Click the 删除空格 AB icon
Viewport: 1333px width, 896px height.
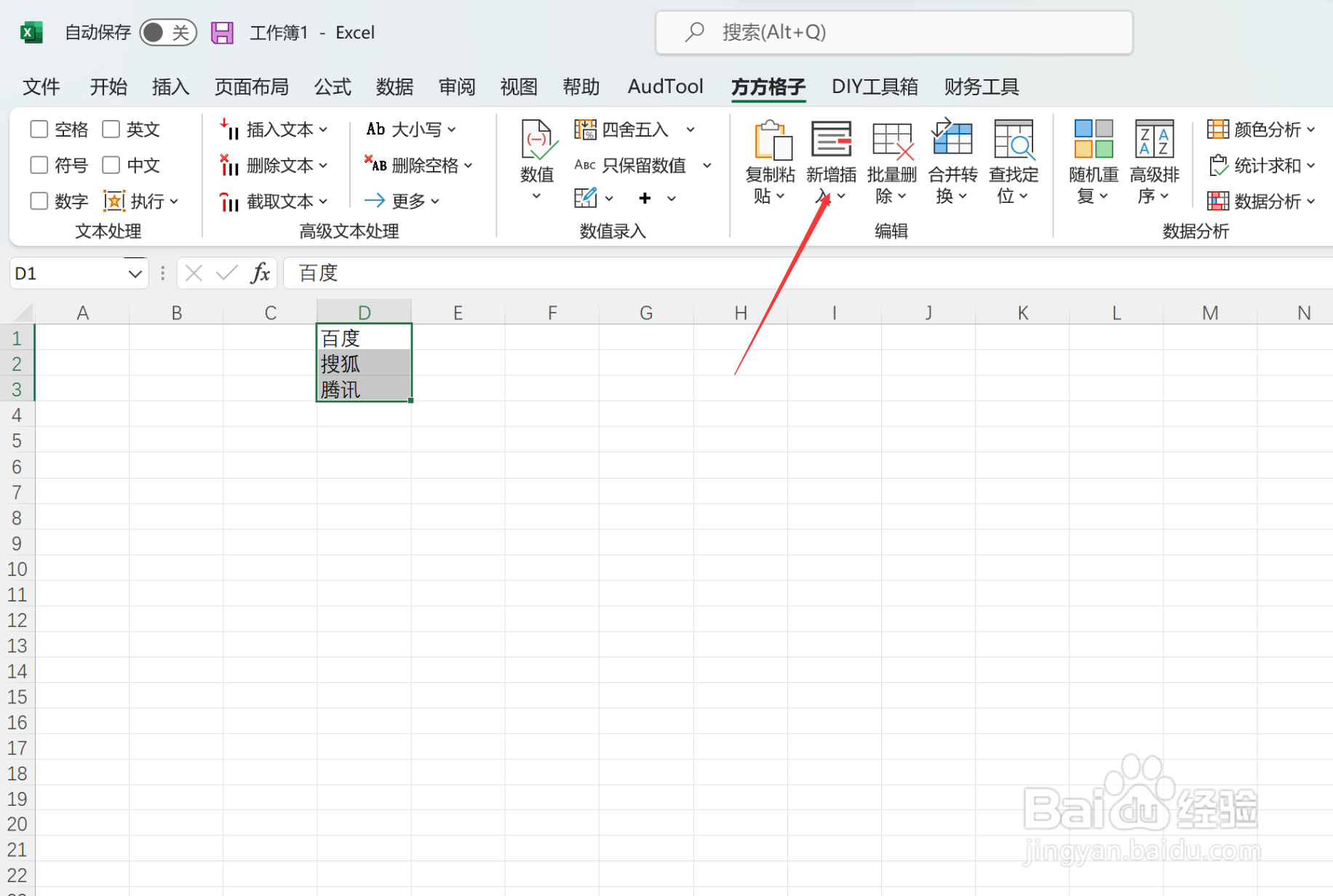click(x=375, y=164)
